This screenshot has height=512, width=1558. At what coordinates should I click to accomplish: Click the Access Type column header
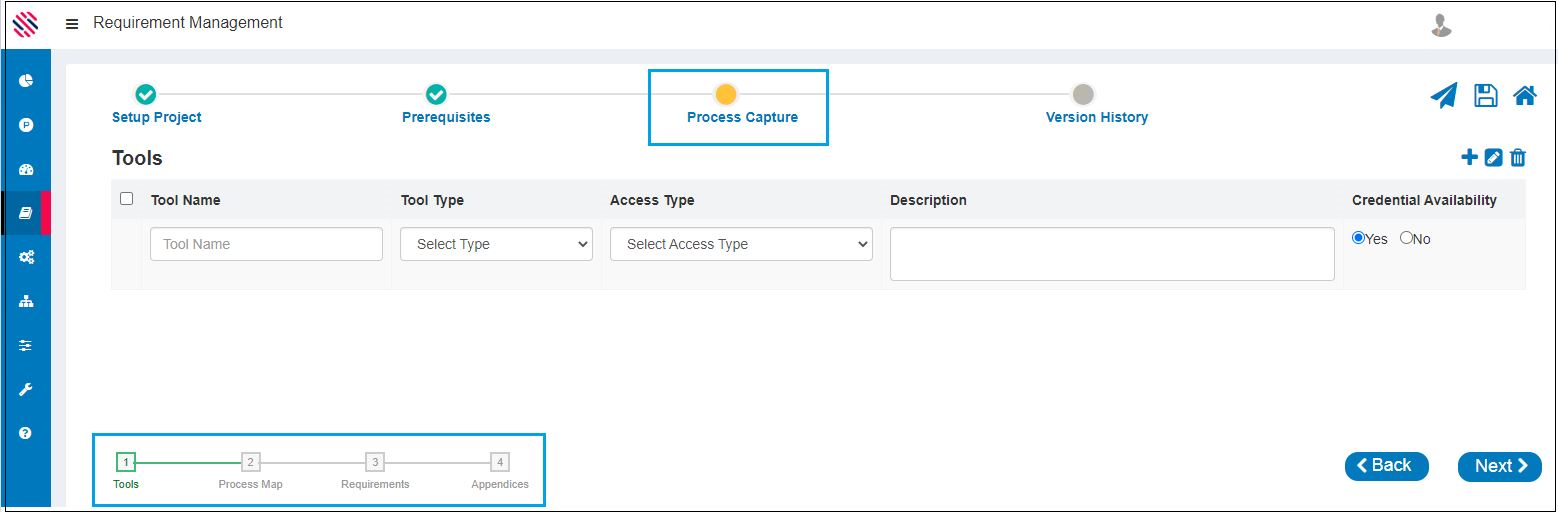652,200
